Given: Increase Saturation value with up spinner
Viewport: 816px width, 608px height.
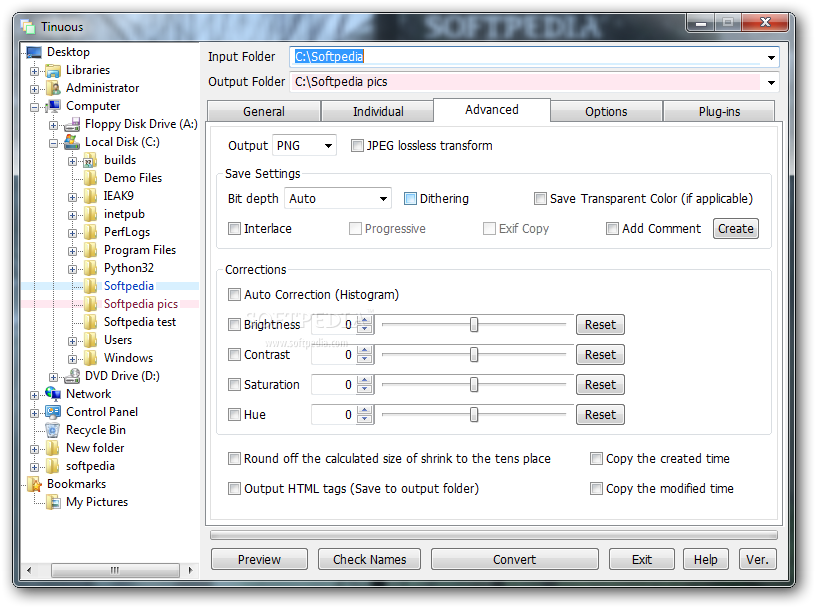Looking at the screenshot, I should click(365, 381).
